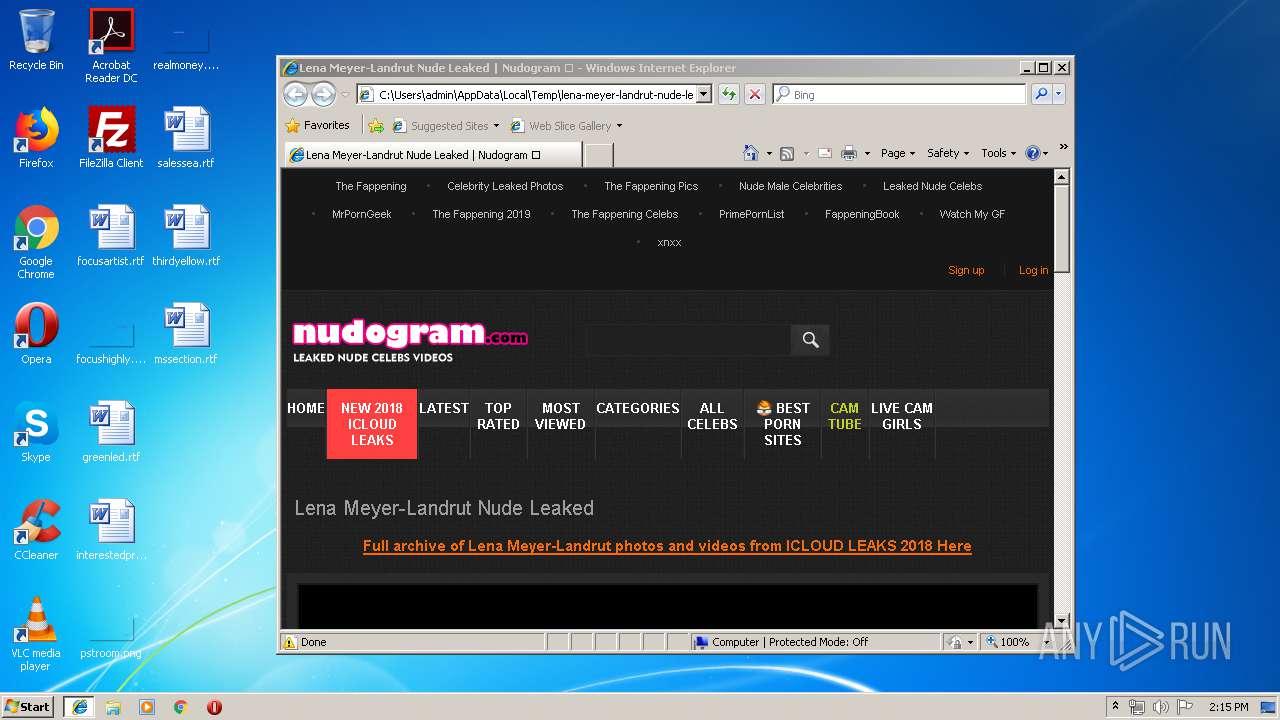Select the Opera desktop icon
The height and width of the screenshot is (720, 1280).
point(36,334)
